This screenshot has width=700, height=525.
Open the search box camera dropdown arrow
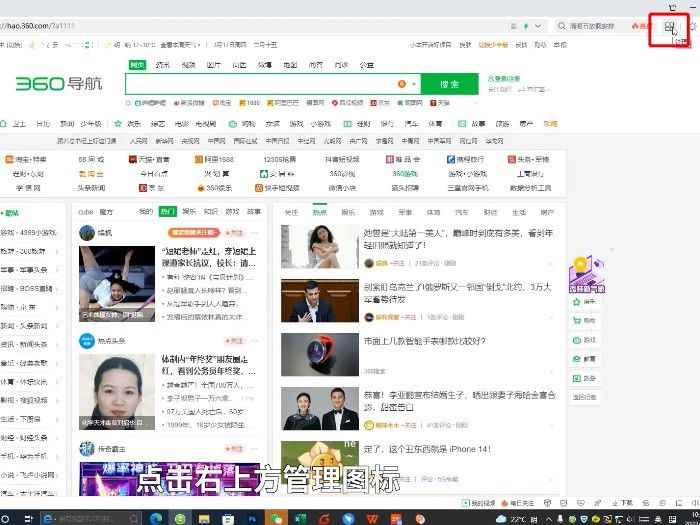(413, 85)
